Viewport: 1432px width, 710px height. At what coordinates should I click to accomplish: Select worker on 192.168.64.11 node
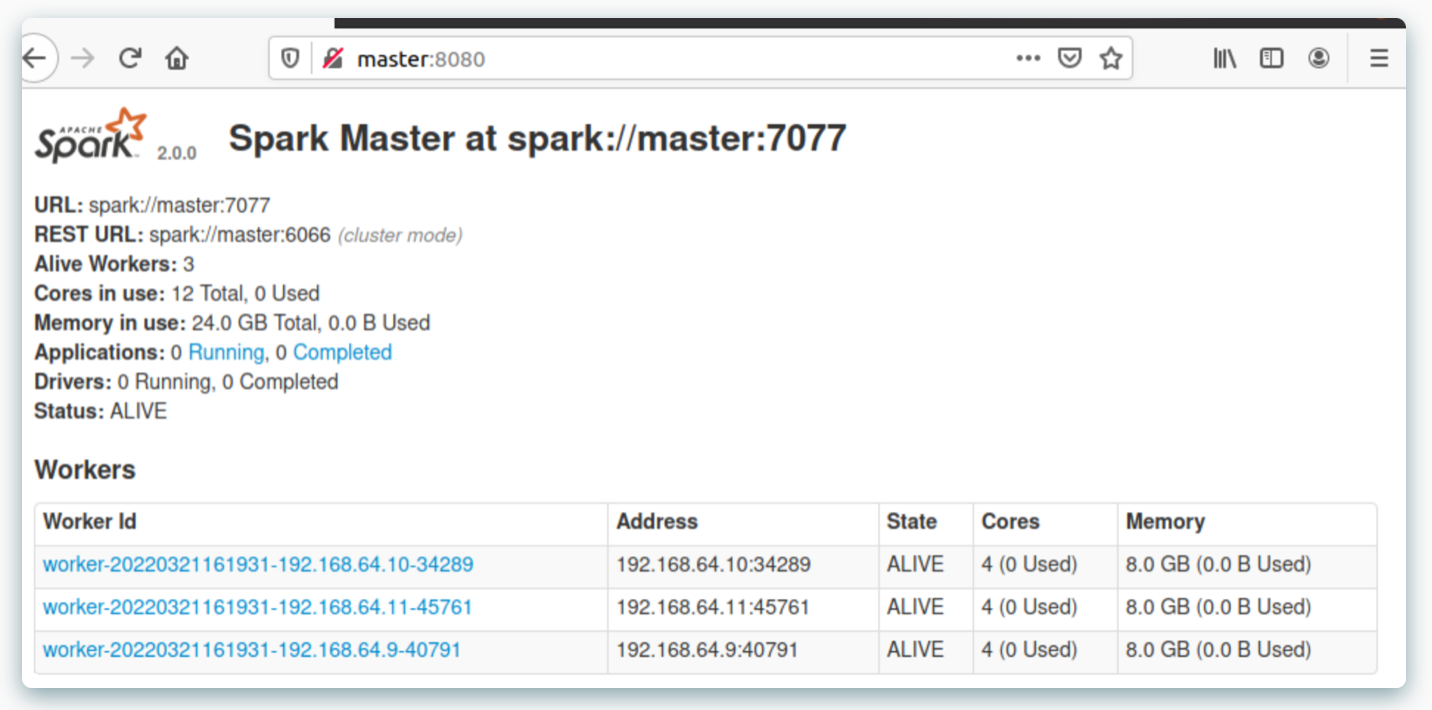coord(257,607)
